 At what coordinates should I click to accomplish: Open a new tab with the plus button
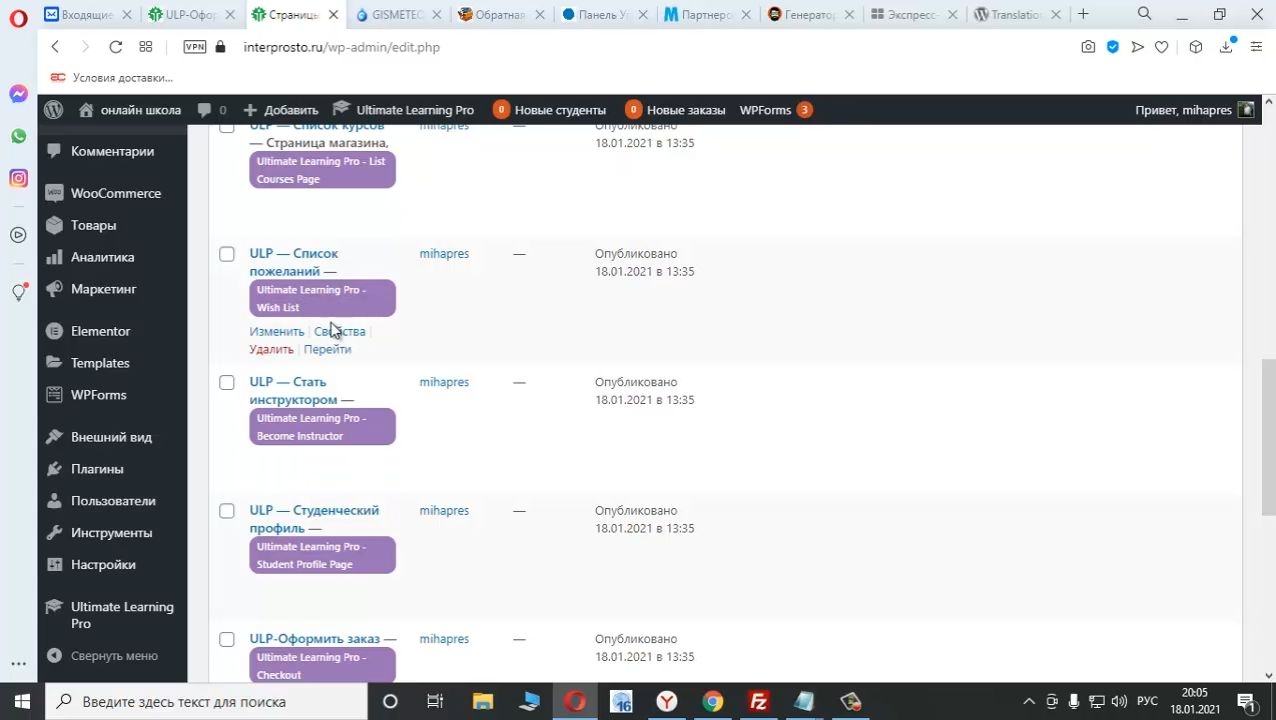coord(1083,14)
